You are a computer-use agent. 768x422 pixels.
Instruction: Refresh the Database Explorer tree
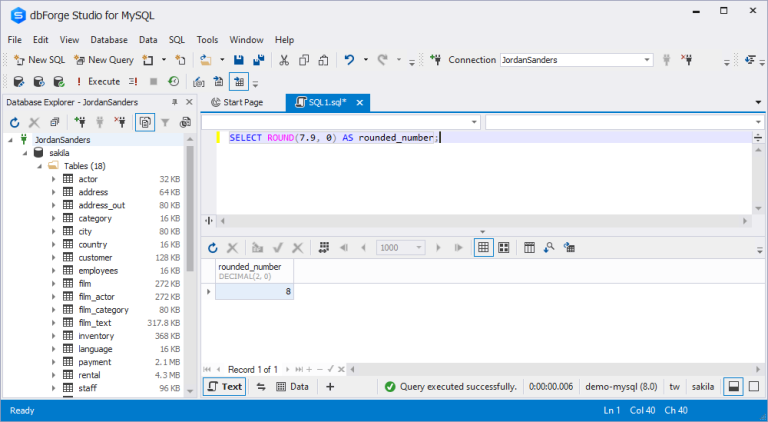coord(15,122)
